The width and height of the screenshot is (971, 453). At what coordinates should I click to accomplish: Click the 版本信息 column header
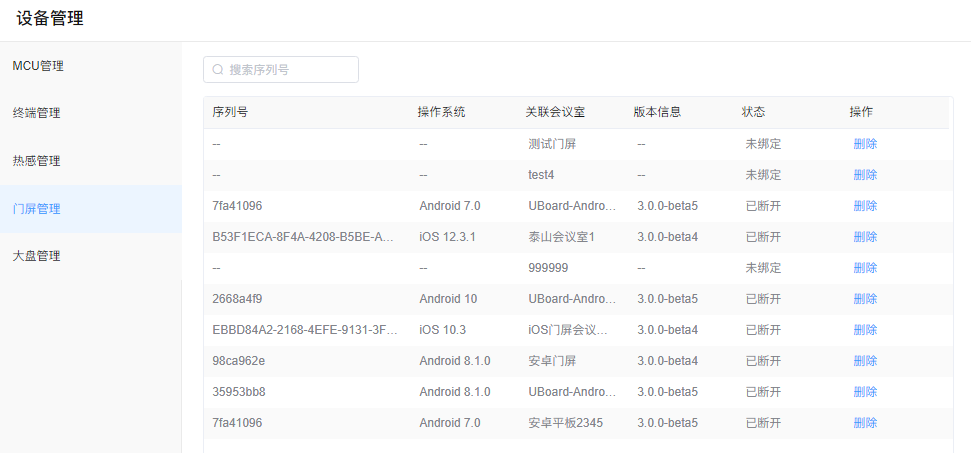pyautogui.click(x=657, y=112)
